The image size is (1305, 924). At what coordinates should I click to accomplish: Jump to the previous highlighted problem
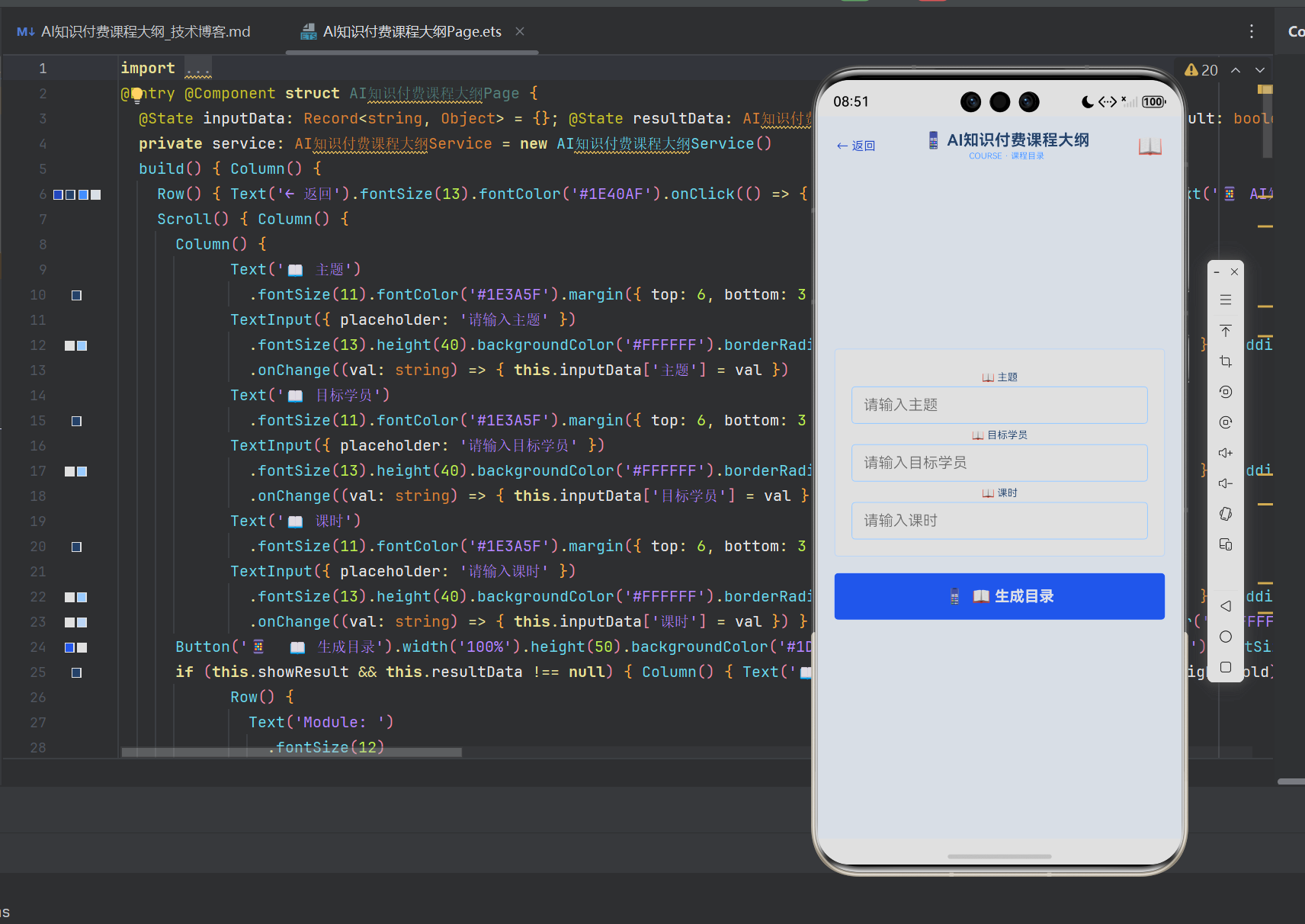point(1236,70)
